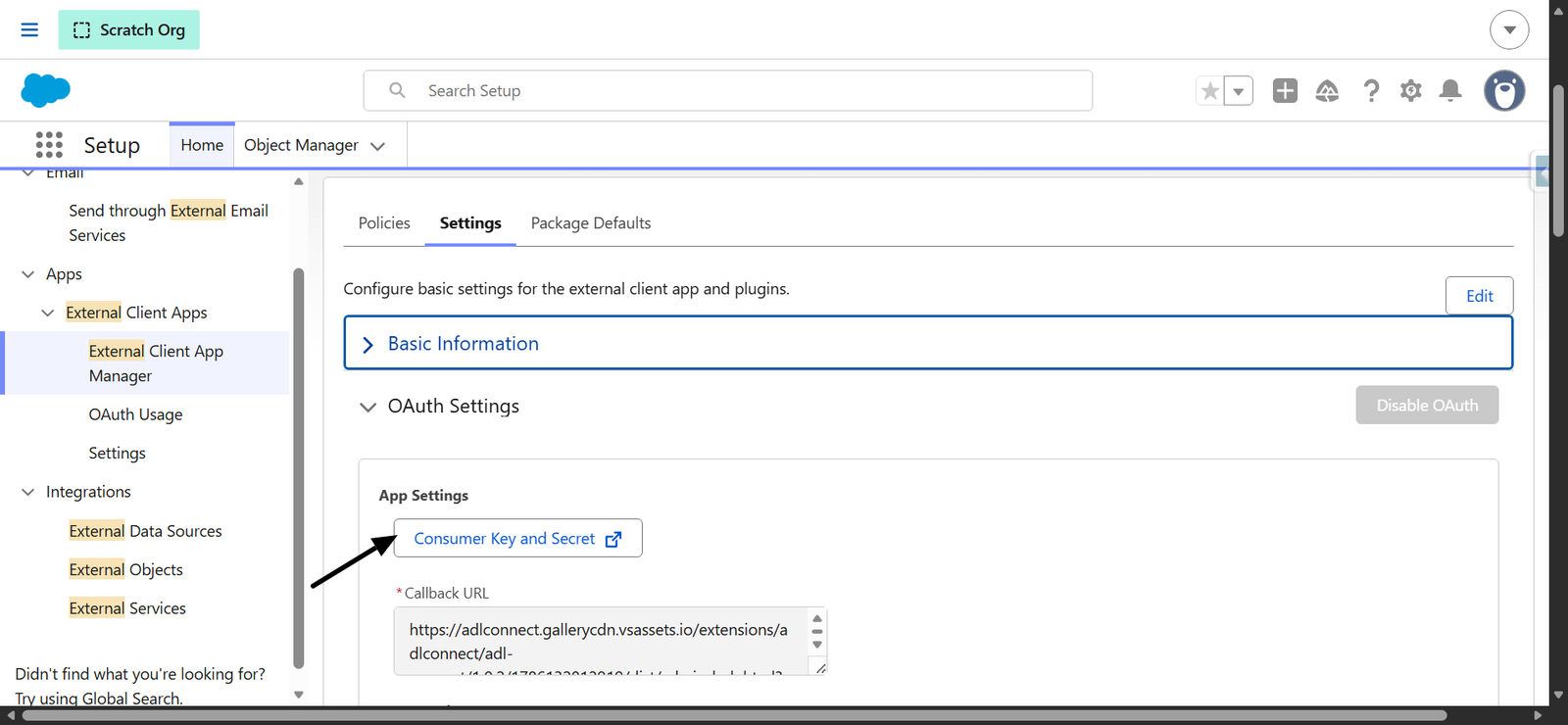Open the Object Manager dropdown chevron
Viewport: 1568px width, 725px height.
[377, 146]
